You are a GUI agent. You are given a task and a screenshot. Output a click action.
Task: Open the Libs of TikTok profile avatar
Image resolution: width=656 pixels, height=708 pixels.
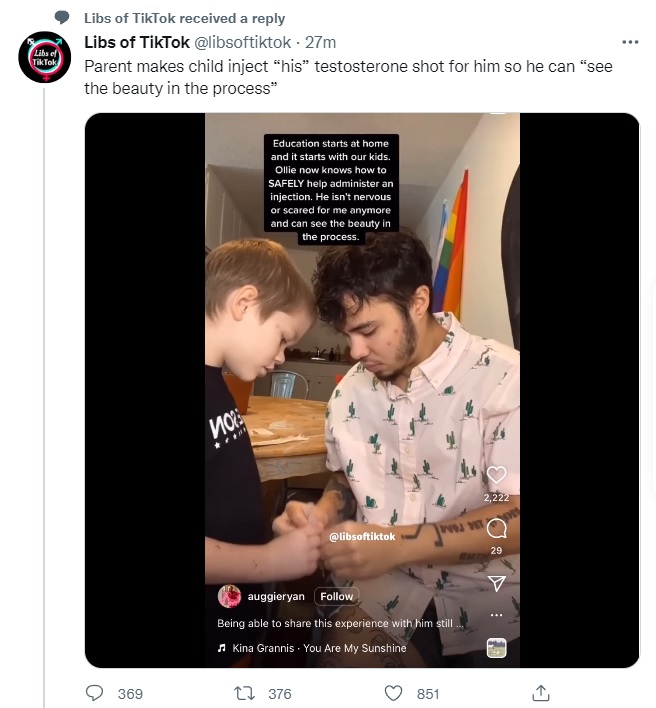pos(44,57)
